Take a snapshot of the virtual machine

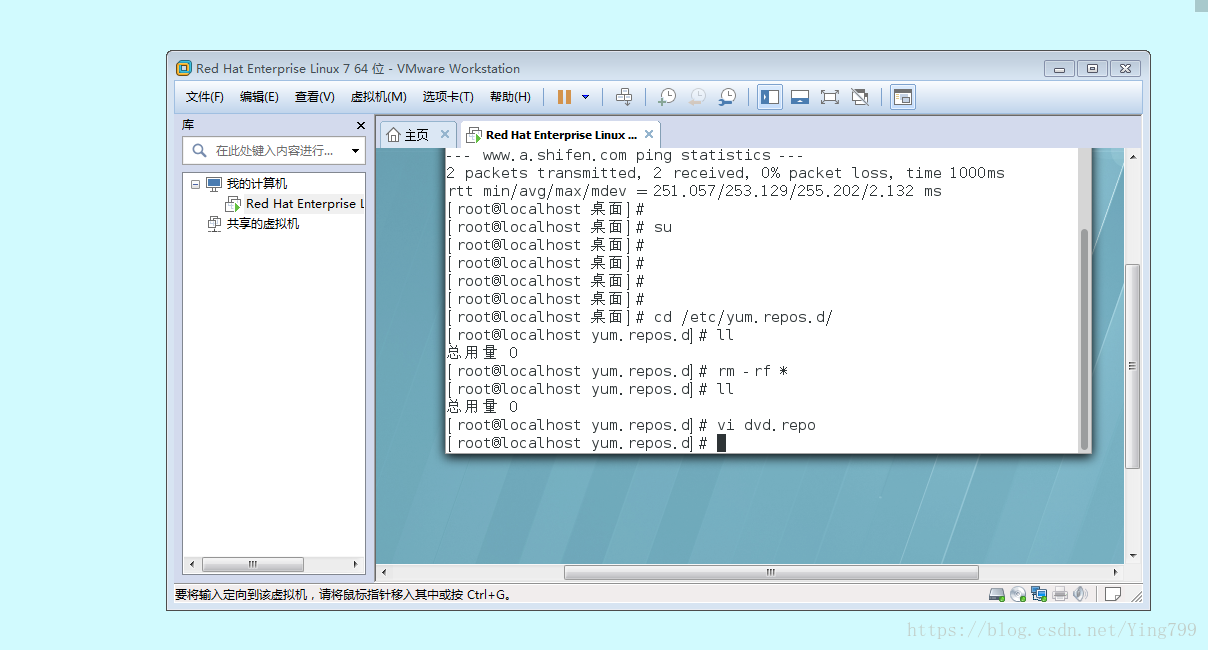pos(667,97)
